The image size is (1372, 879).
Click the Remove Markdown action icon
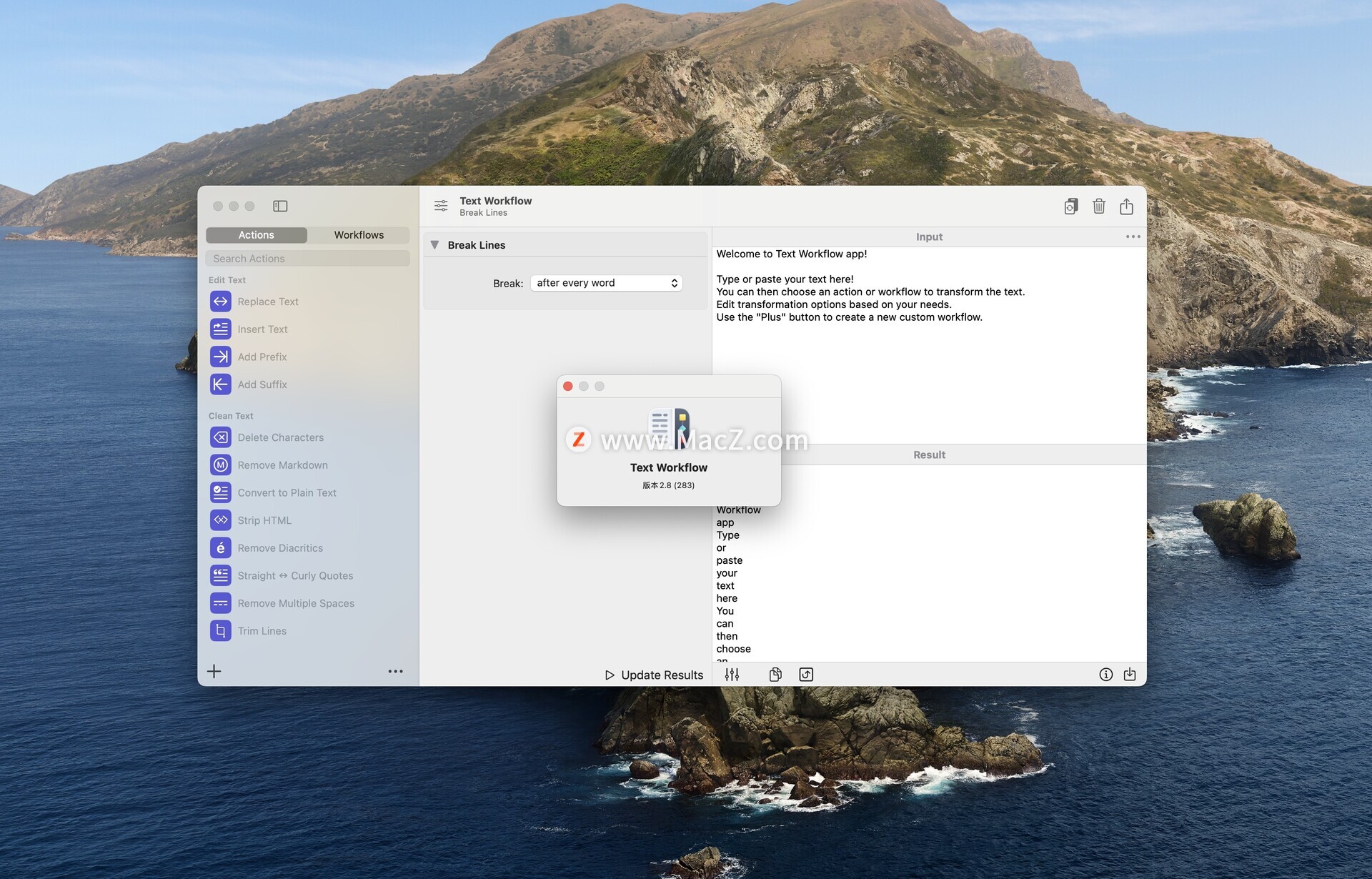point(221,465)
